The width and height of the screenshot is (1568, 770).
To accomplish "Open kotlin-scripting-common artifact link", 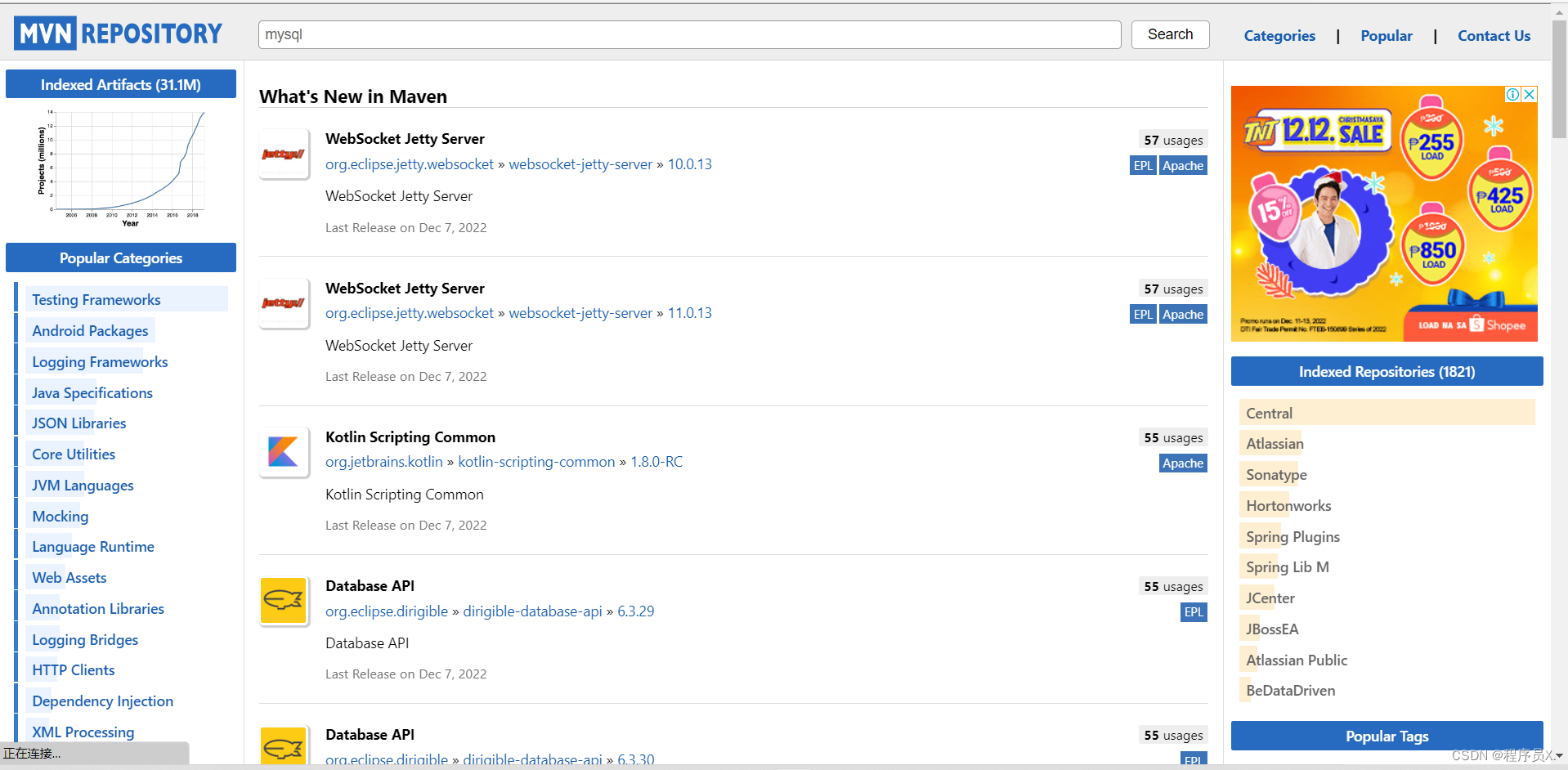I will tap(536, 462).
